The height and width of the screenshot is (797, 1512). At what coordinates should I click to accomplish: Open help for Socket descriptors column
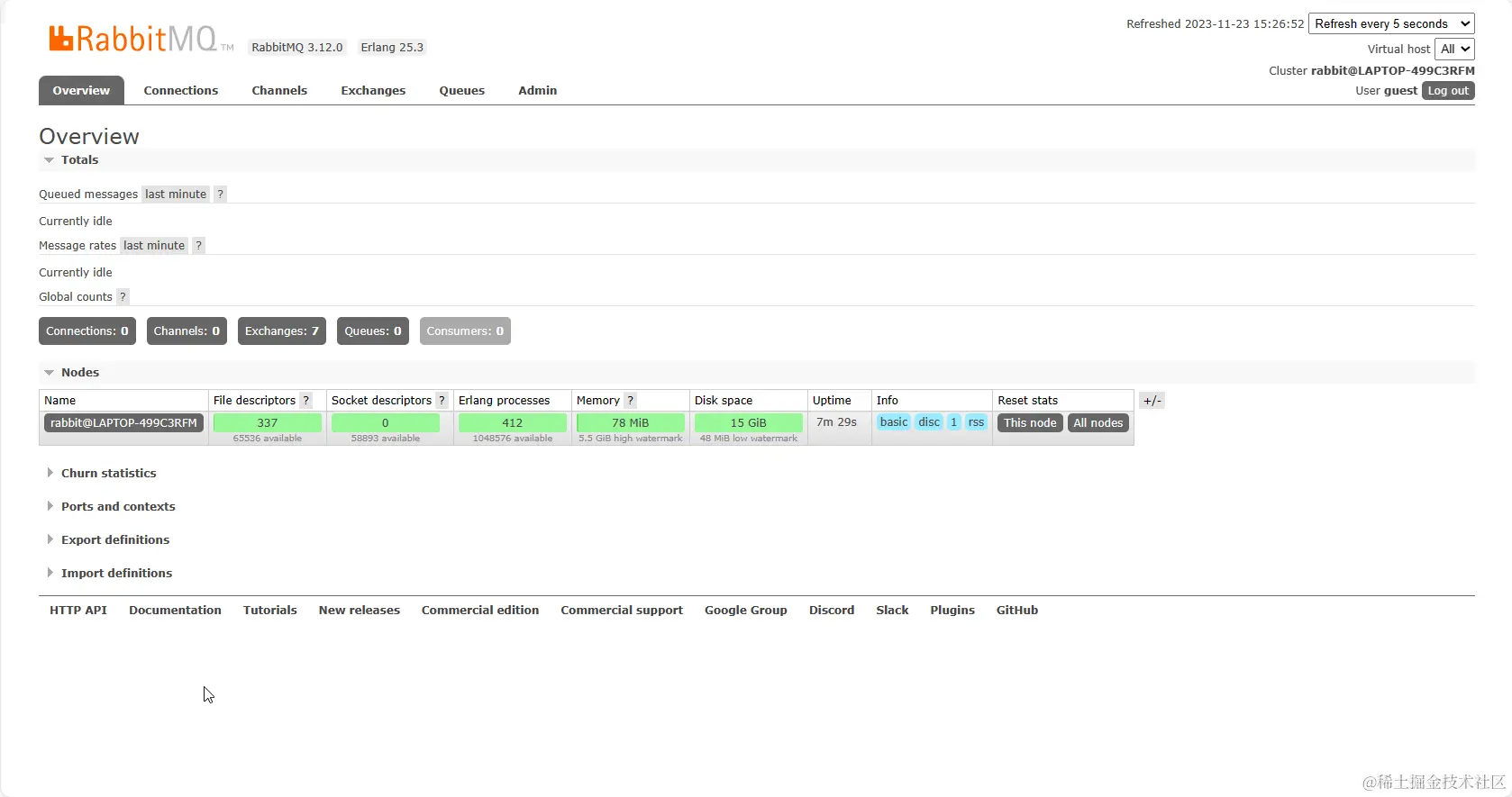click(x=442, y=400)
